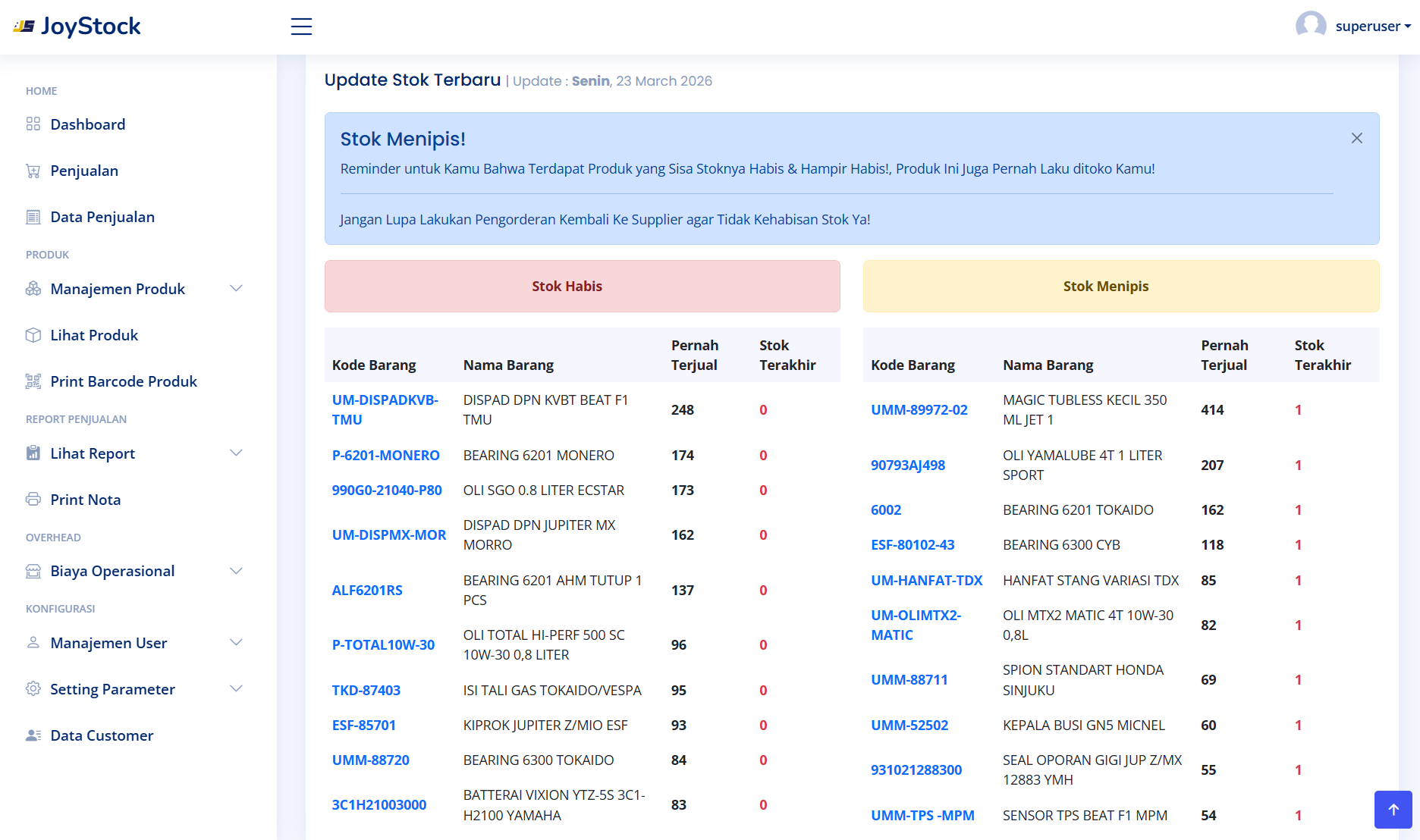Open product link UMM-TPS -MPM
Image resolution: width=1420 pixels, height=840 pixels.
(x=922, y=816)
